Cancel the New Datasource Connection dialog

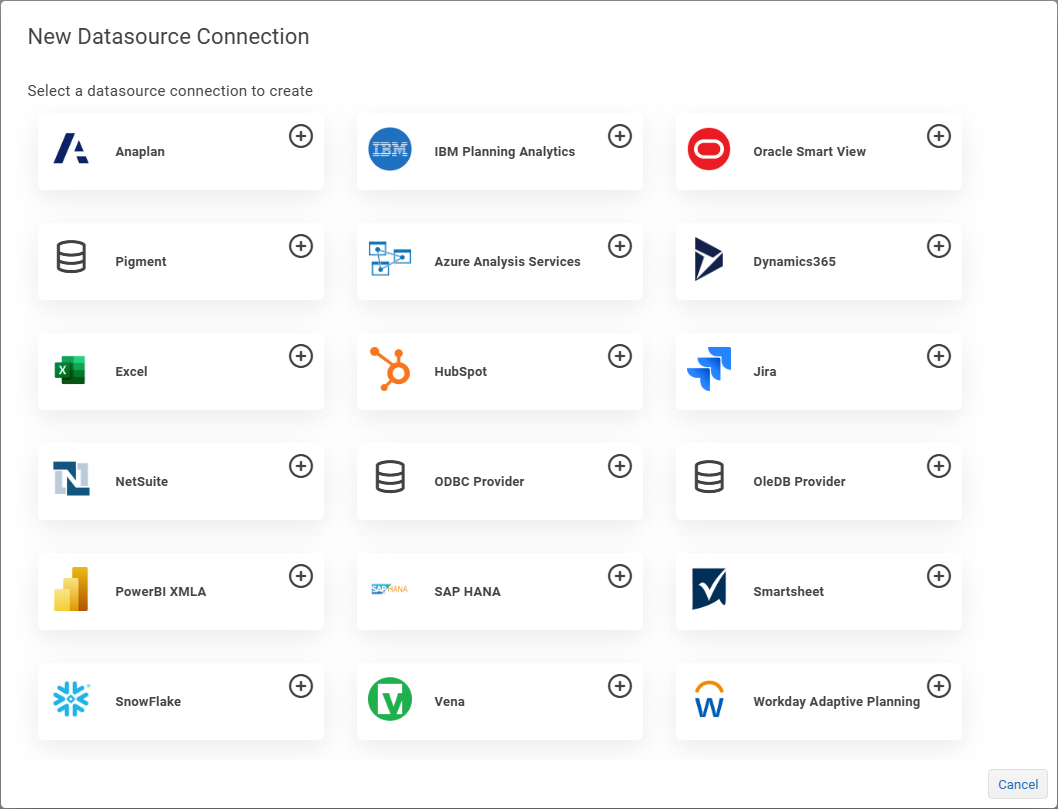point(1018,784)
